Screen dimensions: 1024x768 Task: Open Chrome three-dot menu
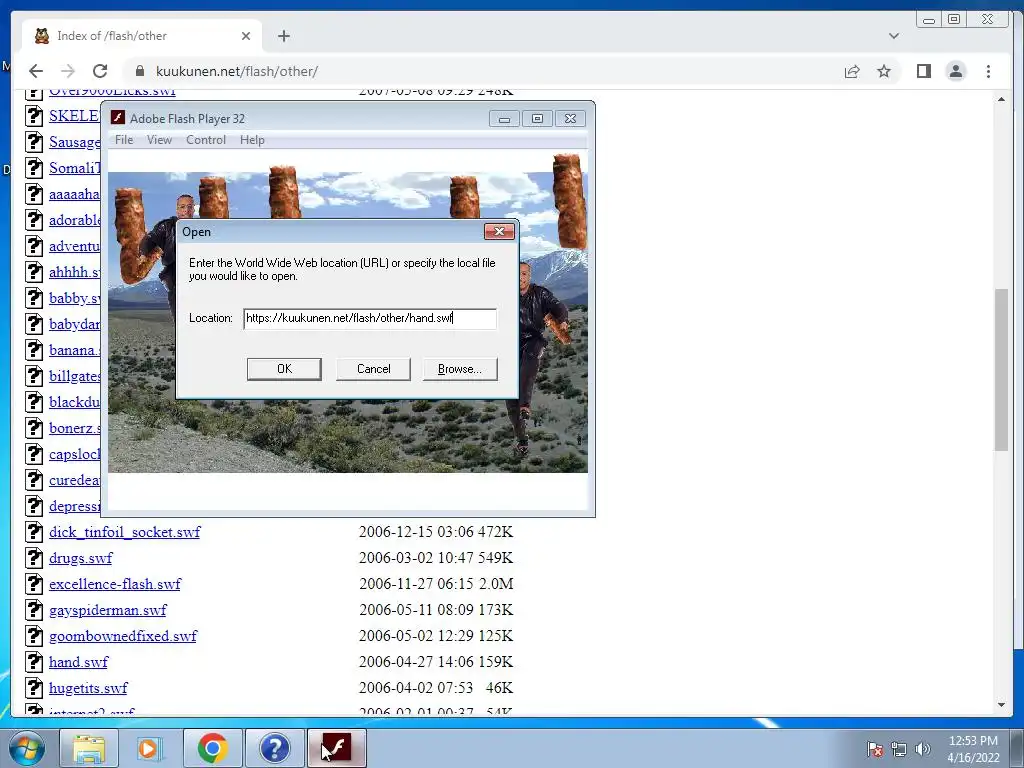(988, 71)
